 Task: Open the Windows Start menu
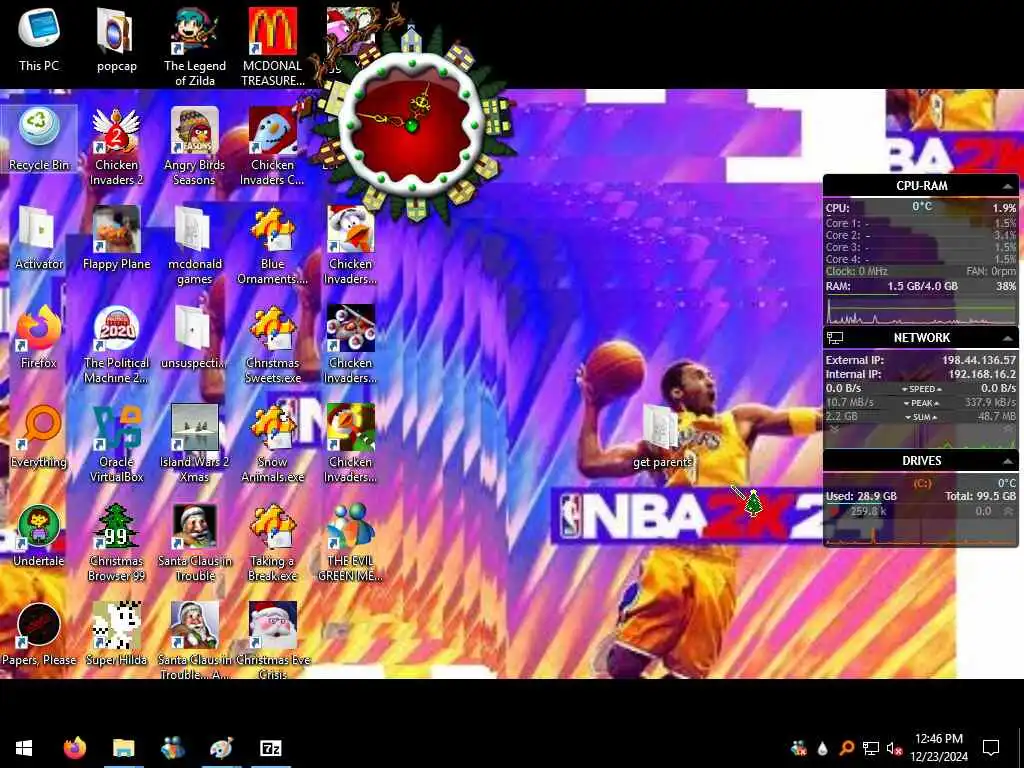coord(24,748)
